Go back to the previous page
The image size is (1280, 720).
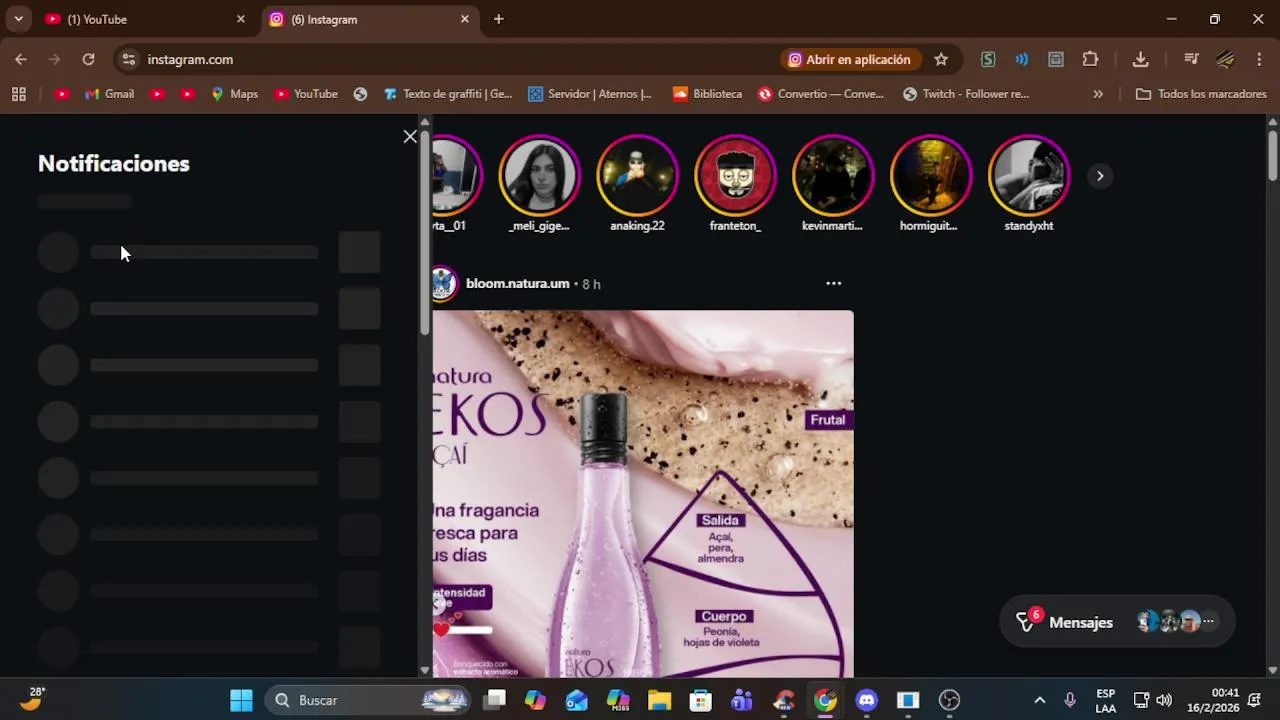21,60
